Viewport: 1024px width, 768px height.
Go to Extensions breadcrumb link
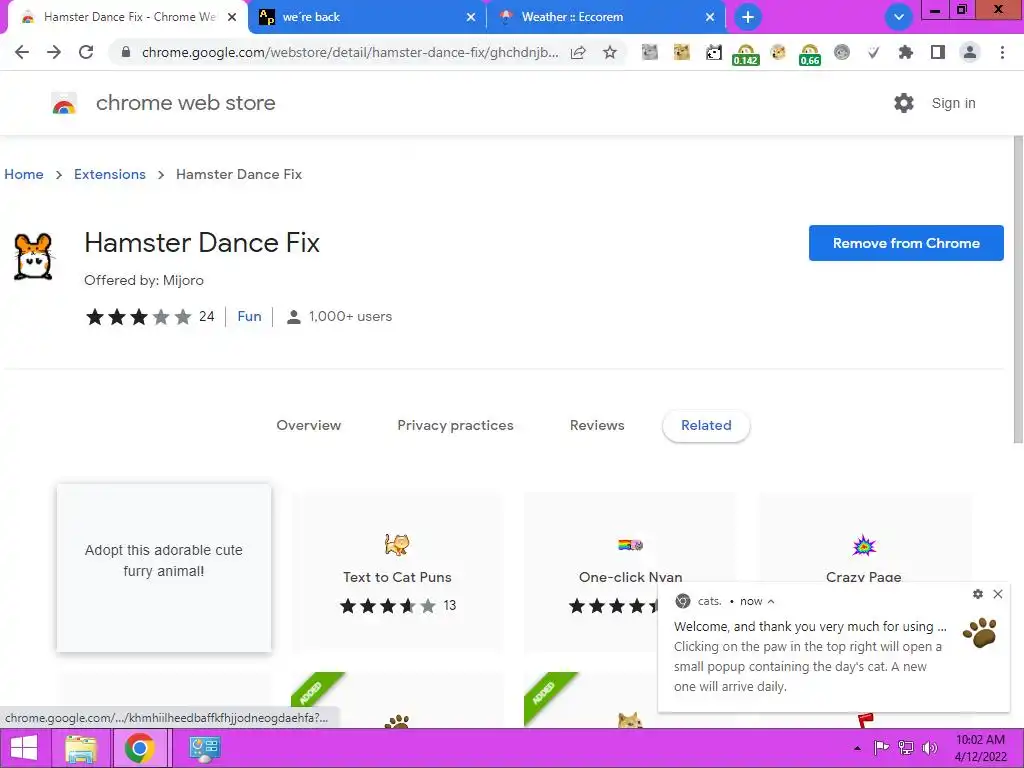(110, 174)
